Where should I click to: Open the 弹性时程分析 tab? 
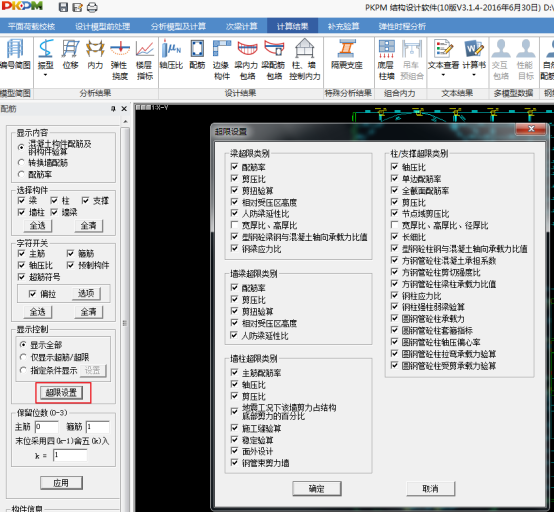402,27
